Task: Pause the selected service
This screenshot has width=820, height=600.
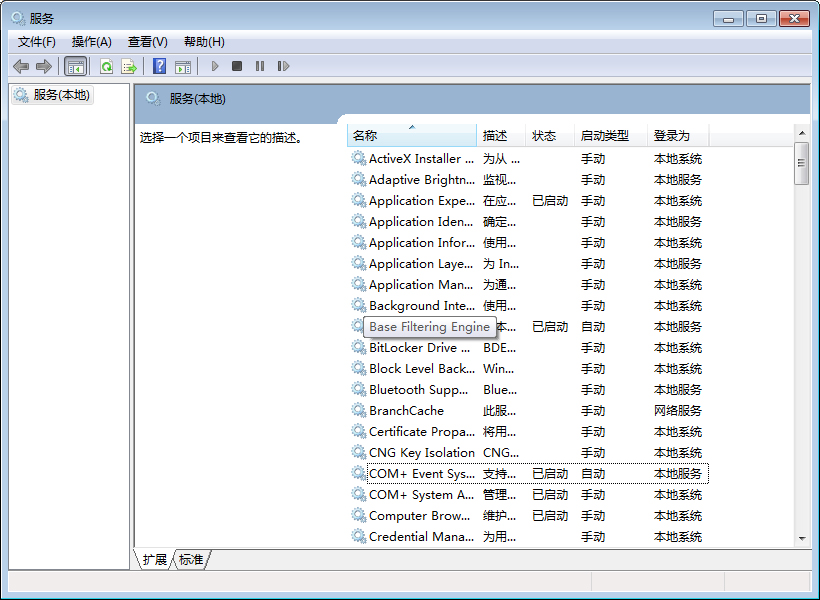Action: tap(260, 66)
